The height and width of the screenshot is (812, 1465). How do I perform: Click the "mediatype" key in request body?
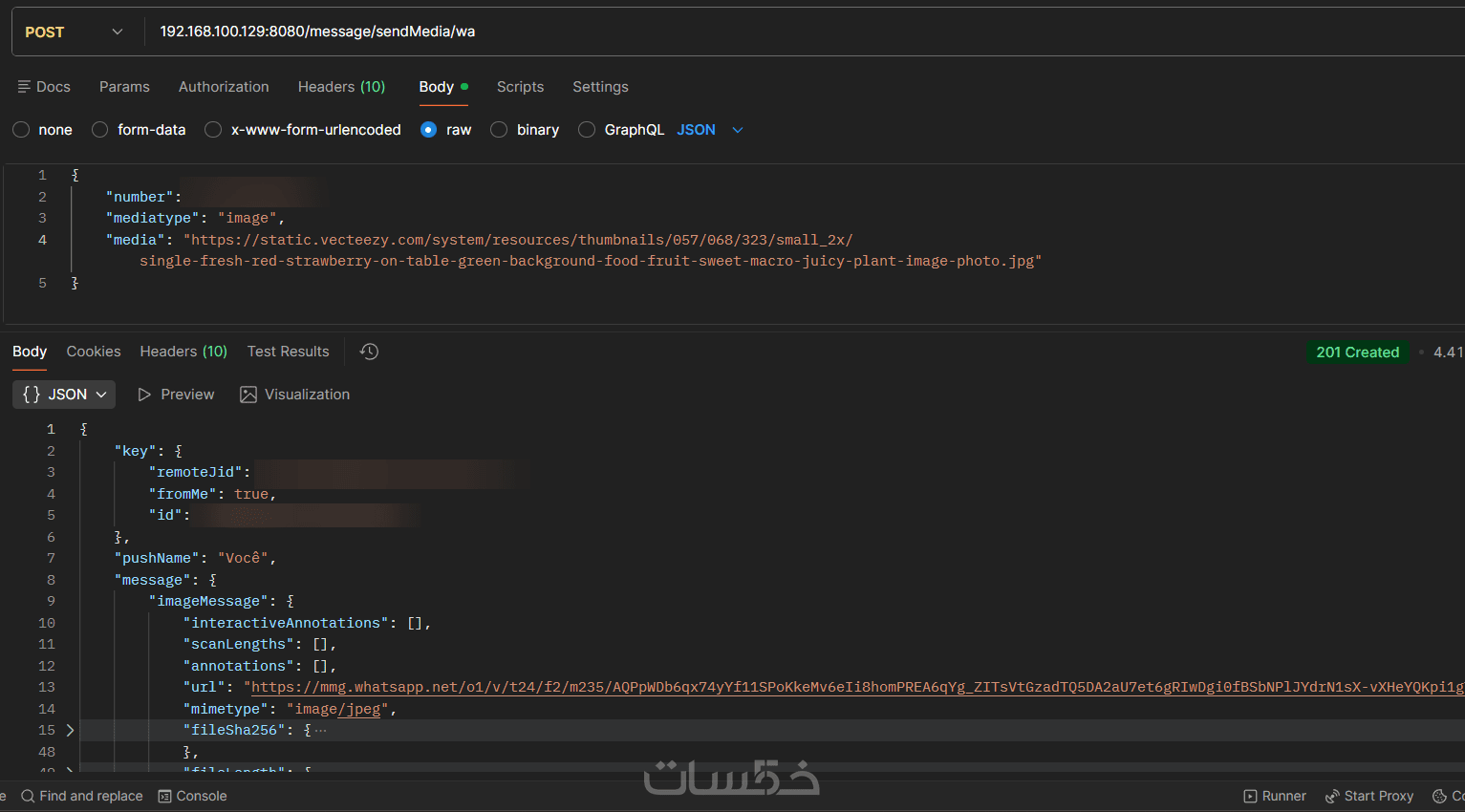pos(153,218)
